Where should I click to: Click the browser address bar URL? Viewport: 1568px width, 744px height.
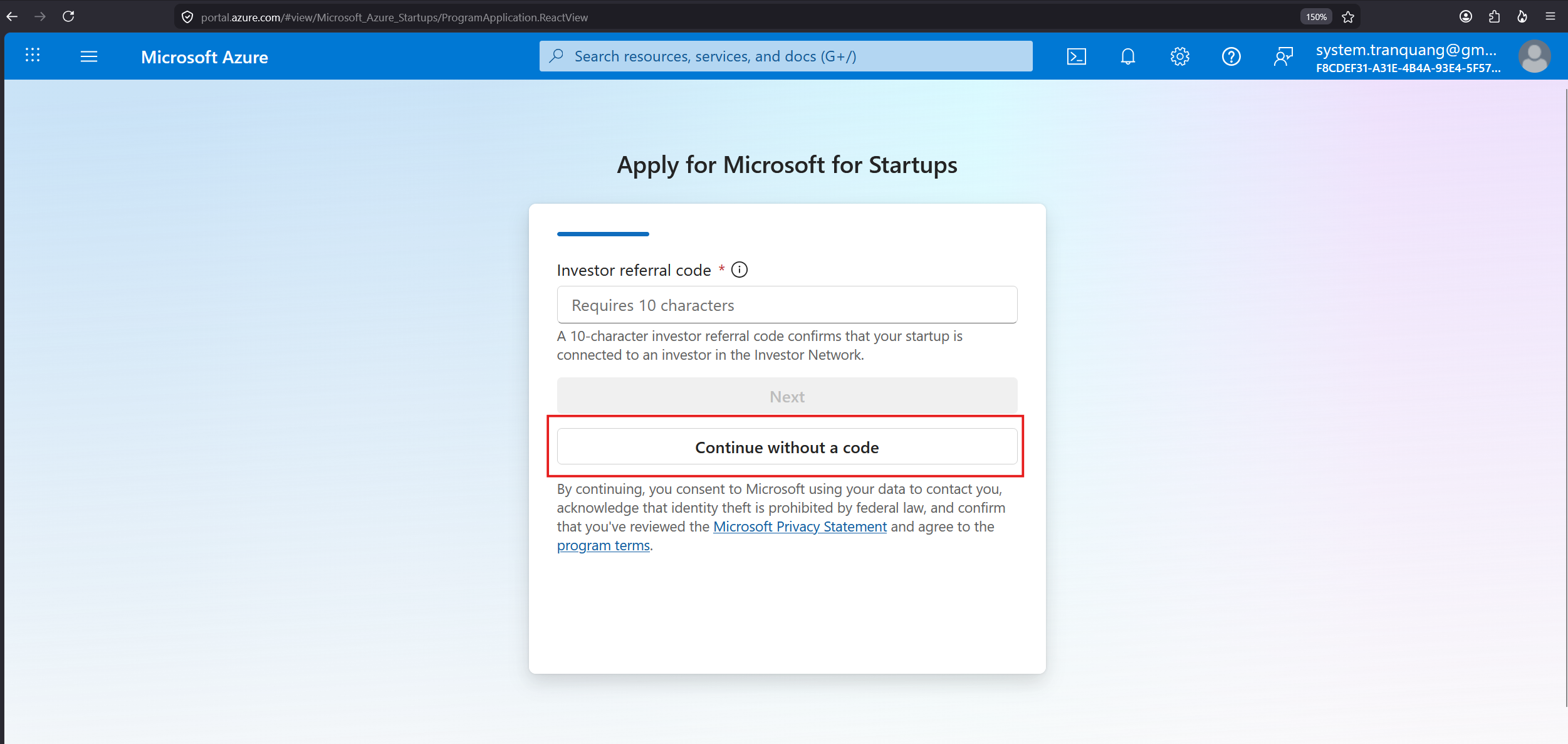click(394, 18)
